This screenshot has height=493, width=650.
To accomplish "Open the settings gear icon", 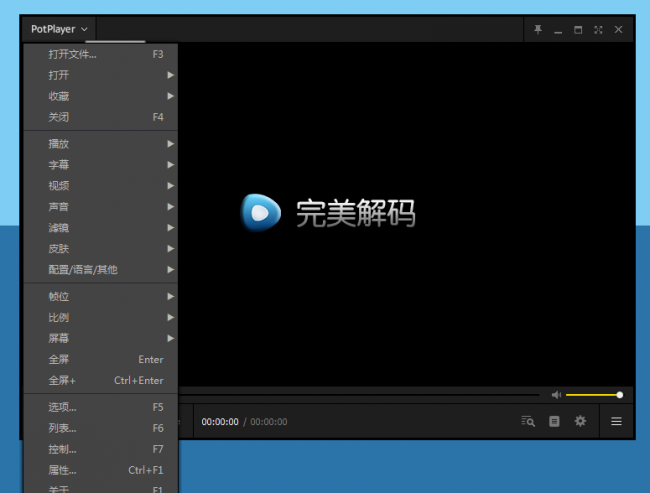I will coord(580,421).
